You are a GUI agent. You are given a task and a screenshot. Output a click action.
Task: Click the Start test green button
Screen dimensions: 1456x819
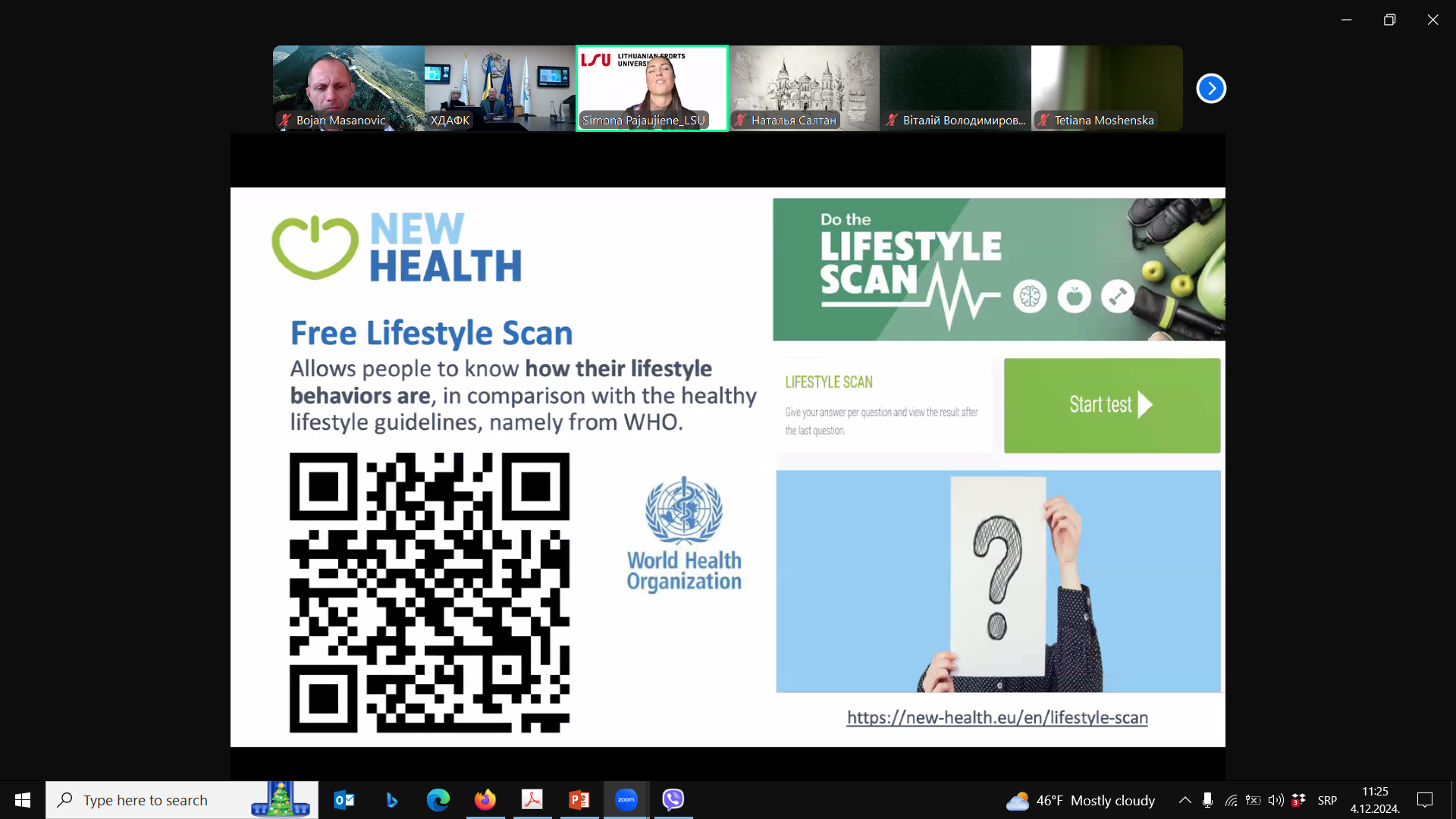click(1112, 405)
